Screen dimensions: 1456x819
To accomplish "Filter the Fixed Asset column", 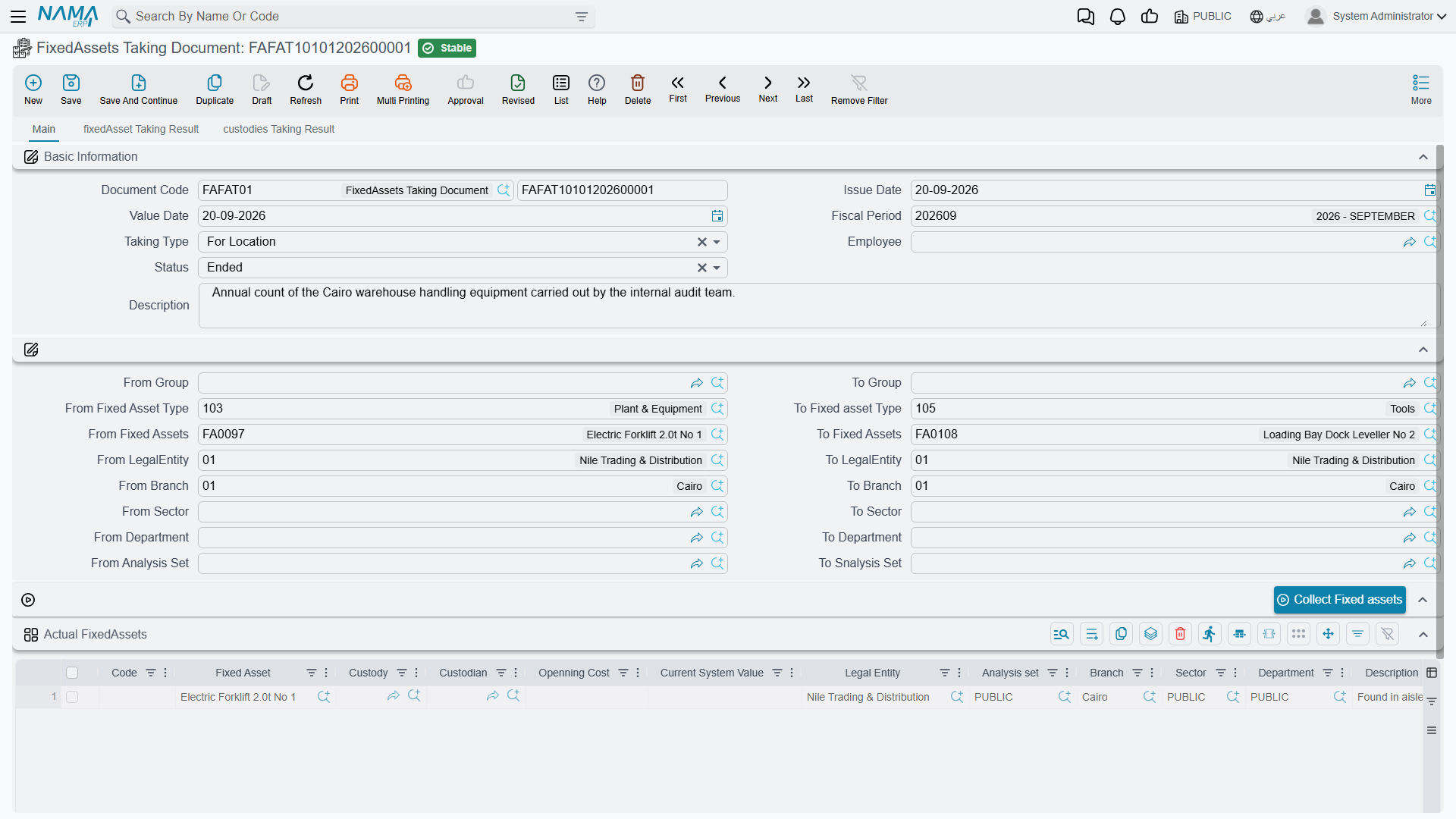I will point(311,673).
